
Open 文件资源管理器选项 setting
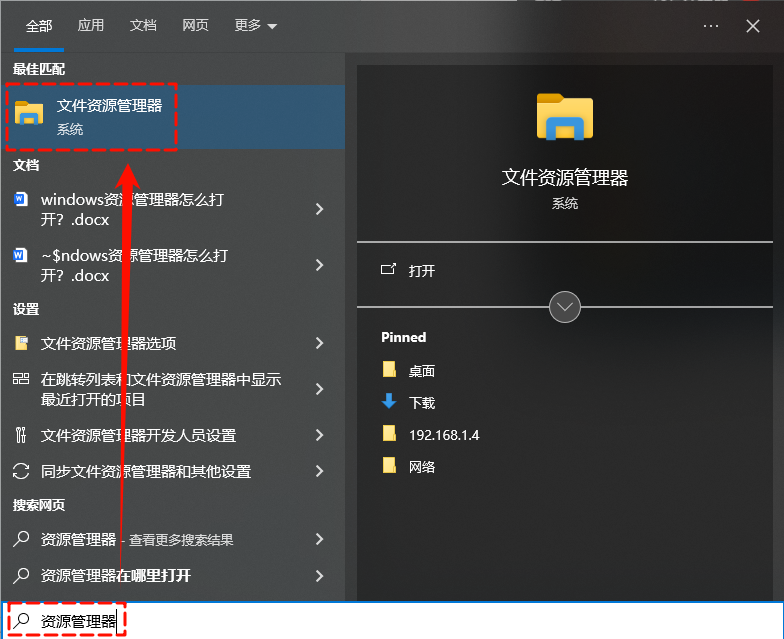tap(174, 343)
